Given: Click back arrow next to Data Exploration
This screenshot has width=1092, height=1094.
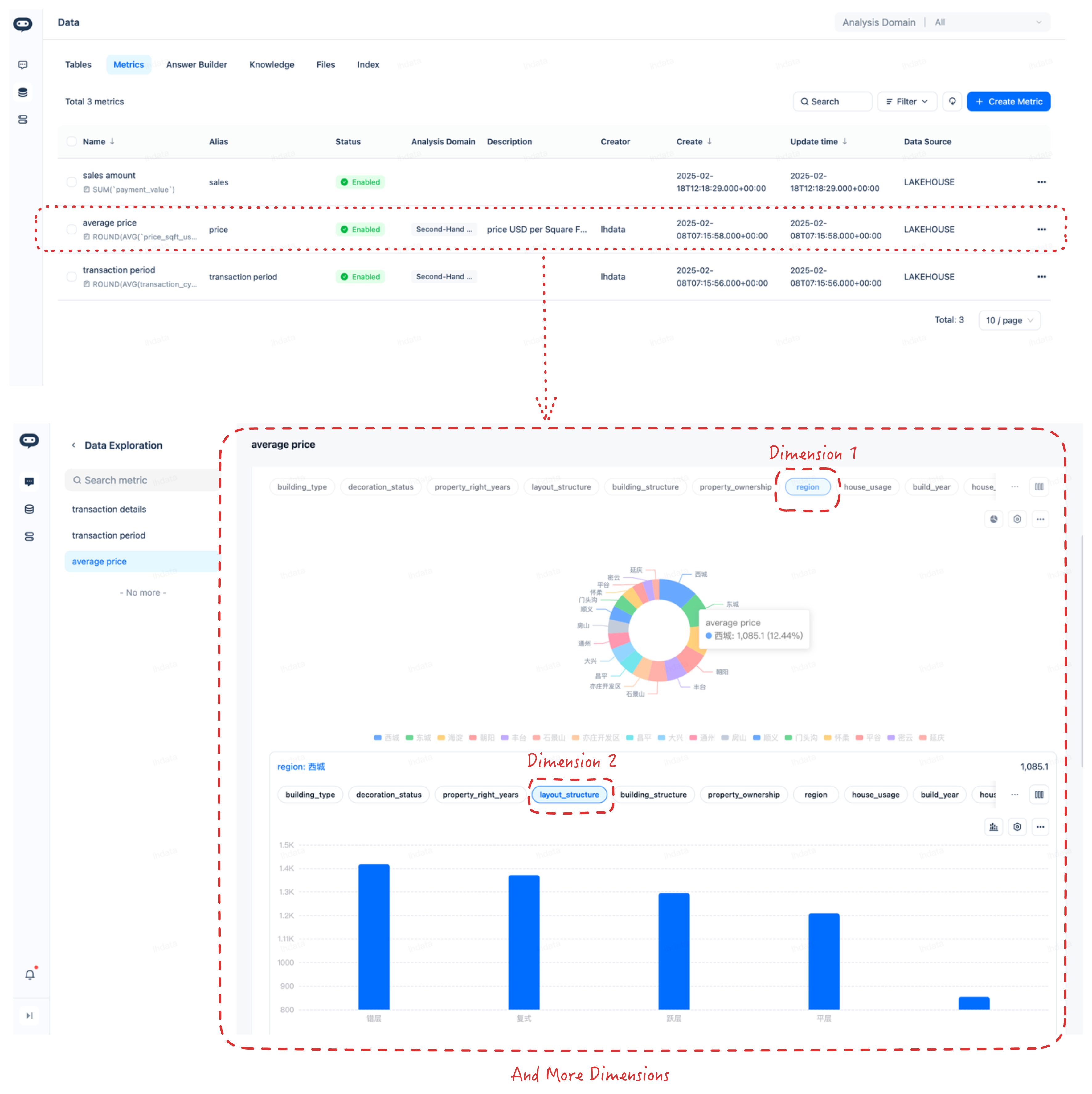Looking at the screenshot, I should 74,445.
